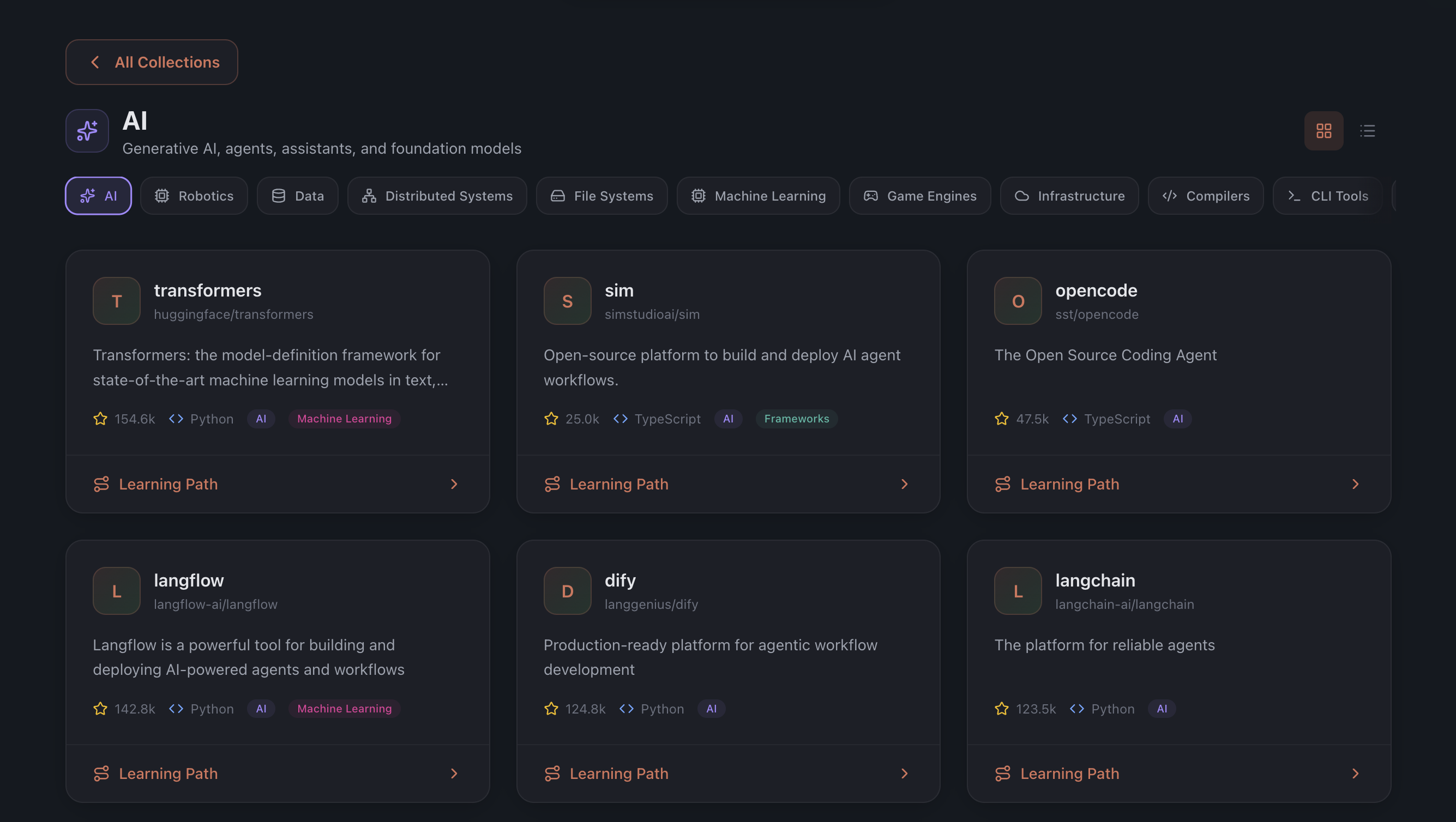1456x822 pixels.
Task: Click the Learning Path branch icon on langflow
Action: tap(101, 773)
